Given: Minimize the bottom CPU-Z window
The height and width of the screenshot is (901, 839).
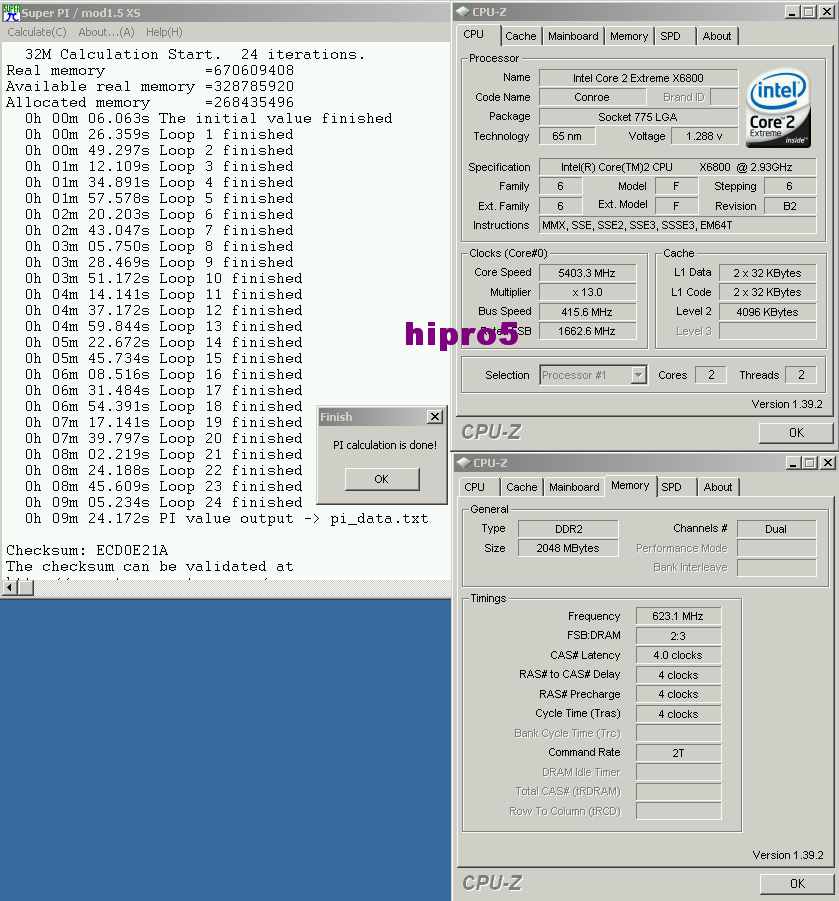Looking at the screenshot, I should (x=793, y=463).
